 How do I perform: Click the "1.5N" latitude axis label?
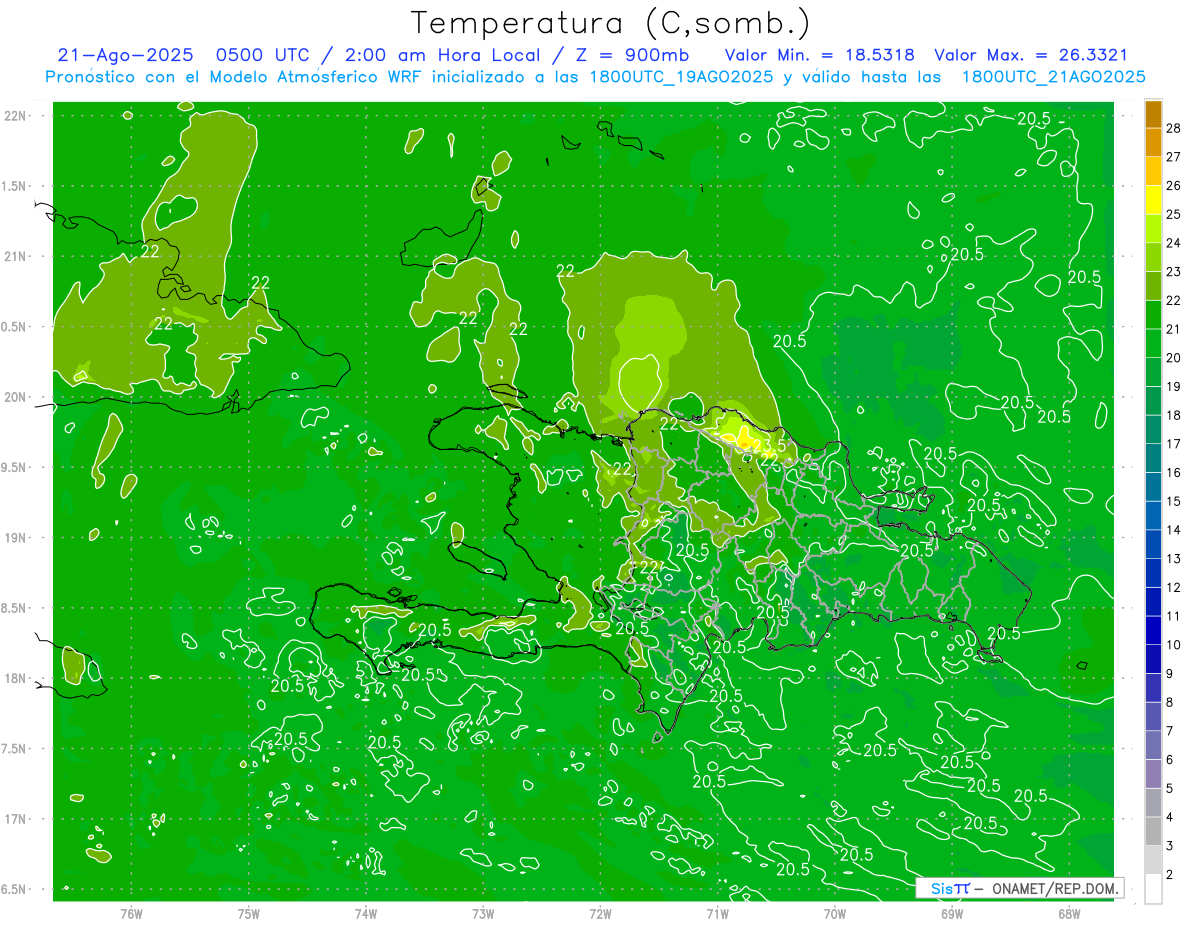click(x=15, y=186)
